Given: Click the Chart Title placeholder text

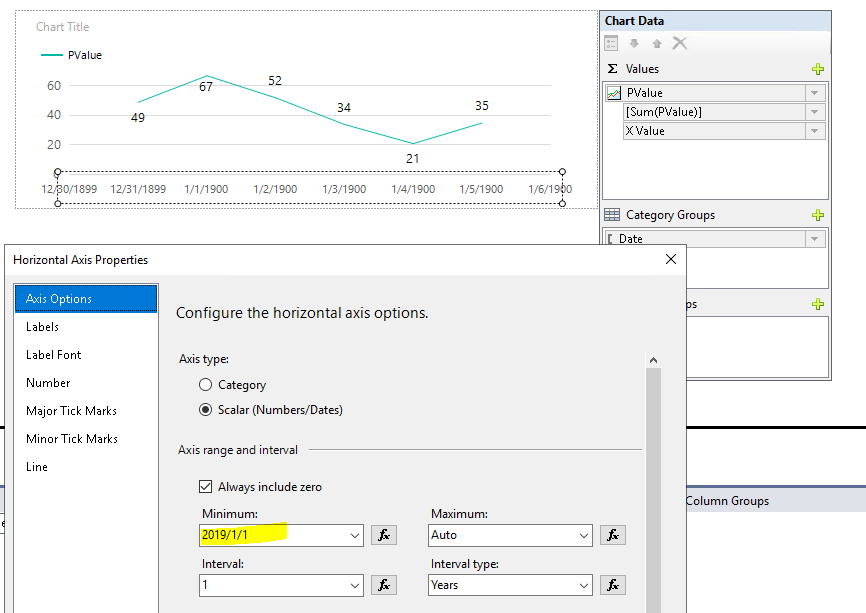Looking at the screenshot, I should [62, 27].
